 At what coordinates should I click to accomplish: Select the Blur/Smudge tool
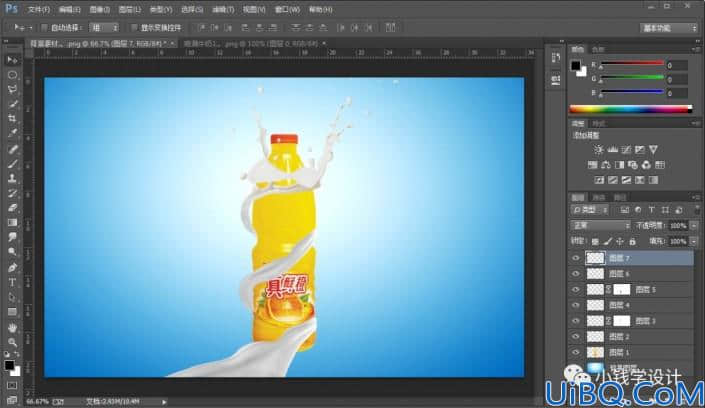click(12, 237)
